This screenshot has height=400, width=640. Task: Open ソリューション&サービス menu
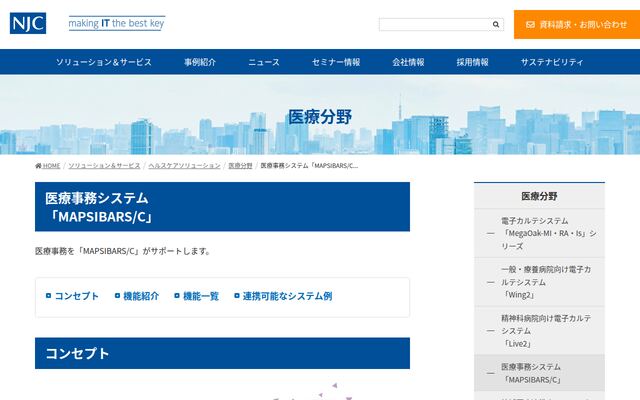(x=104, y=62)
